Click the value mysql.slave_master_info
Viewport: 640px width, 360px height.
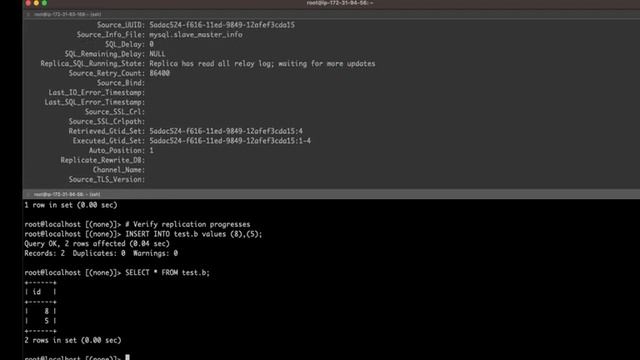196,35
